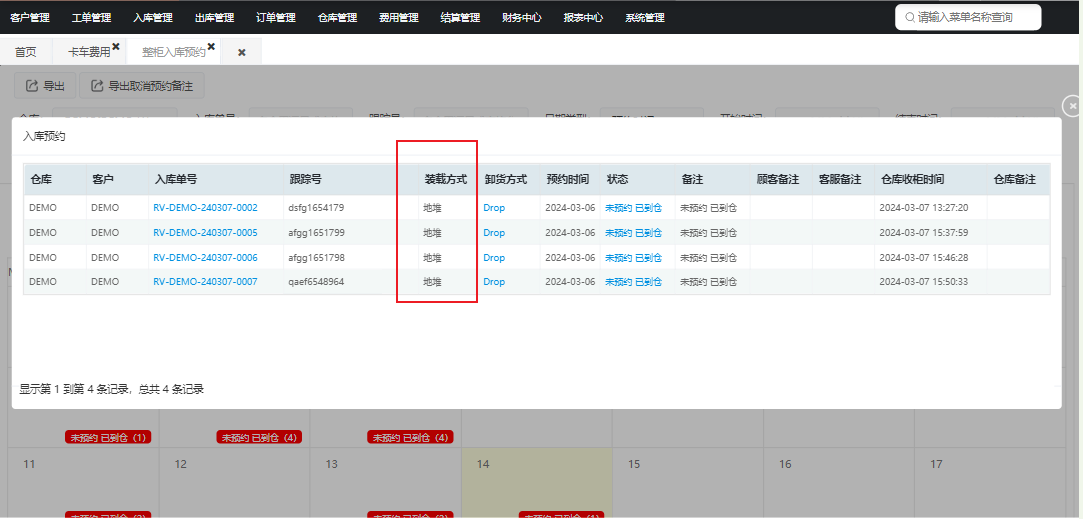Click calendar day 14 highlighted cell
Image resolution: width=1083 pixels, height=519 pixels.
(x=537, y=482)
